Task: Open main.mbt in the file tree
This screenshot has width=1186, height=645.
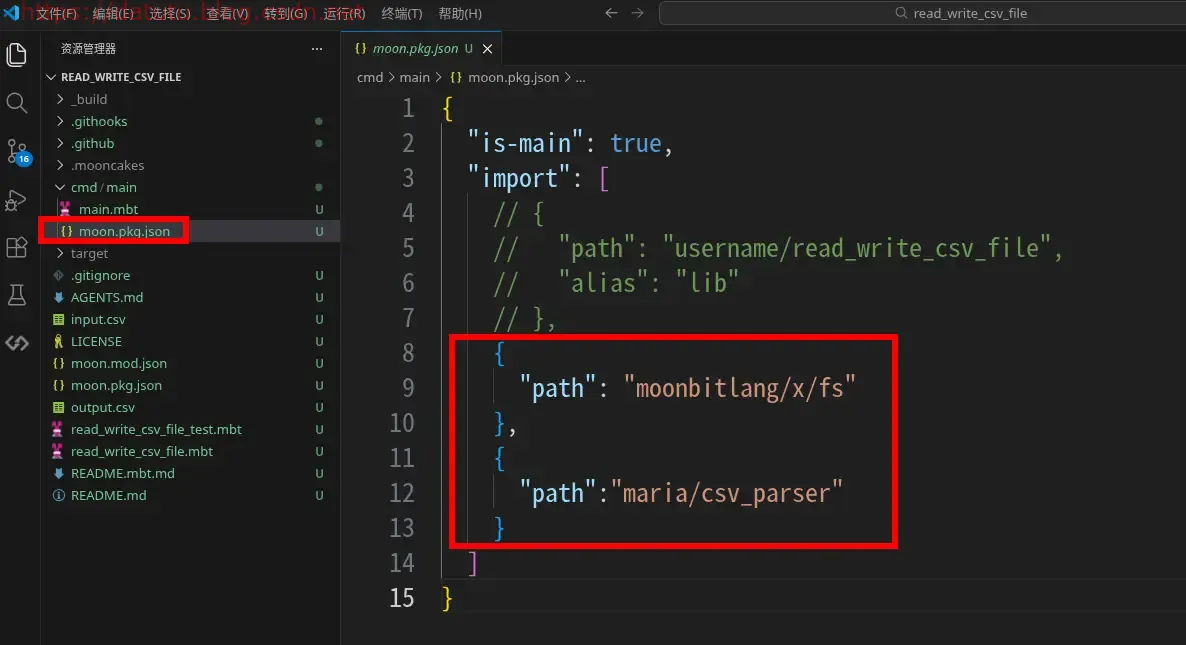Action: [x=108, y=209]
